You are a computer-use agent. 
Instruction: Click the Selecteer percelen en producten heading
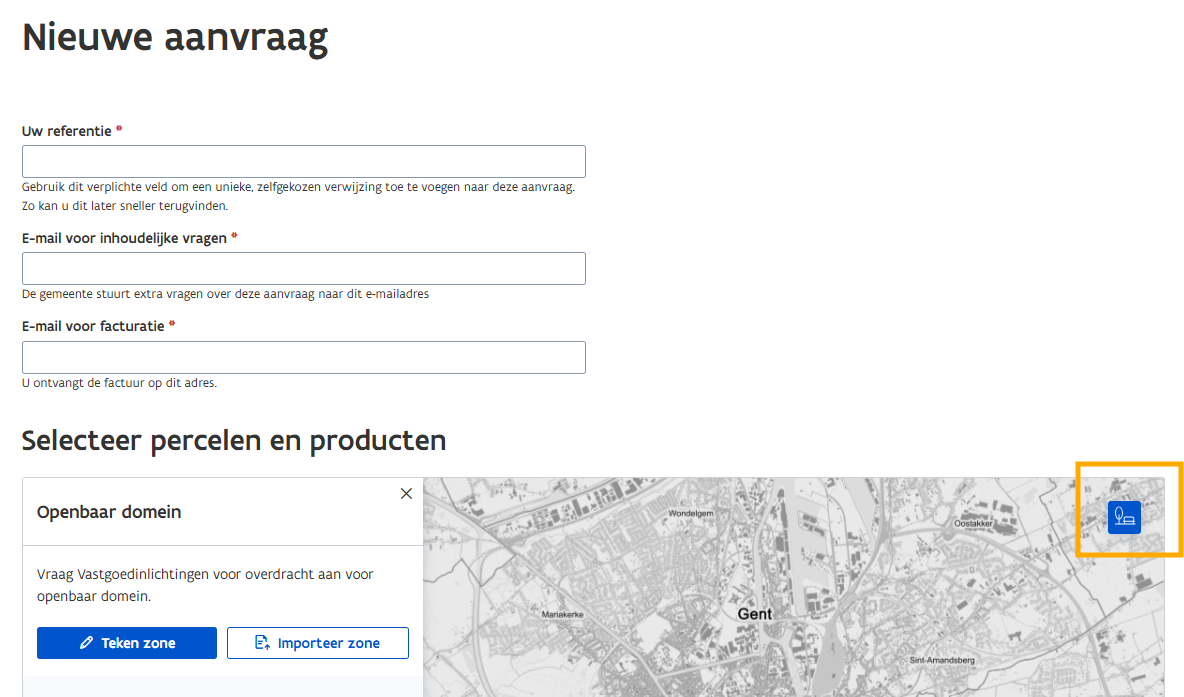[234, 440]
